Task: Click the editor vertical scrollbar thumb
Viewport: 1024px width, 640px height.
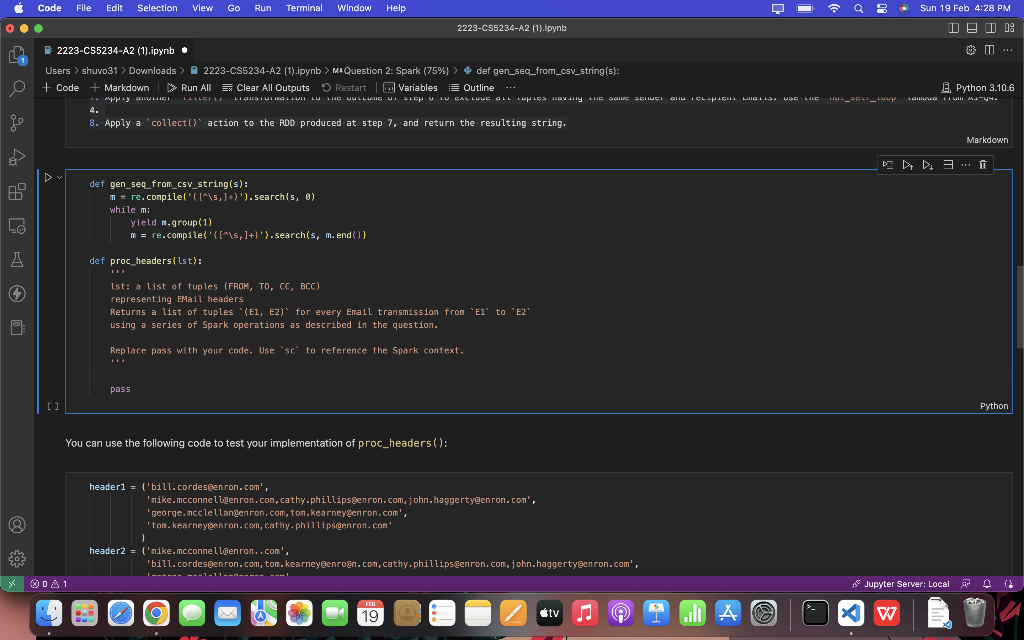Action: tap(1019, 307)
